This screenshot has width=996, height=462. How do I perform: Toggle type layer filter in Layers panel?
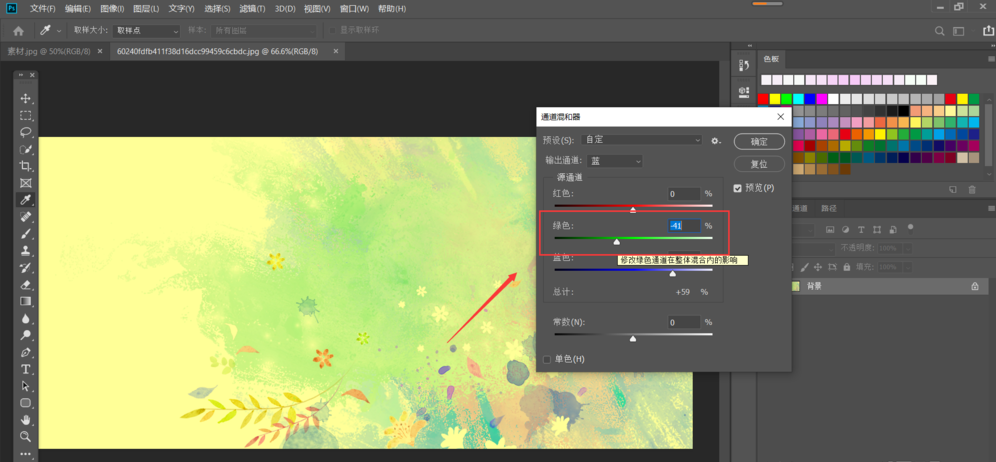861,229
